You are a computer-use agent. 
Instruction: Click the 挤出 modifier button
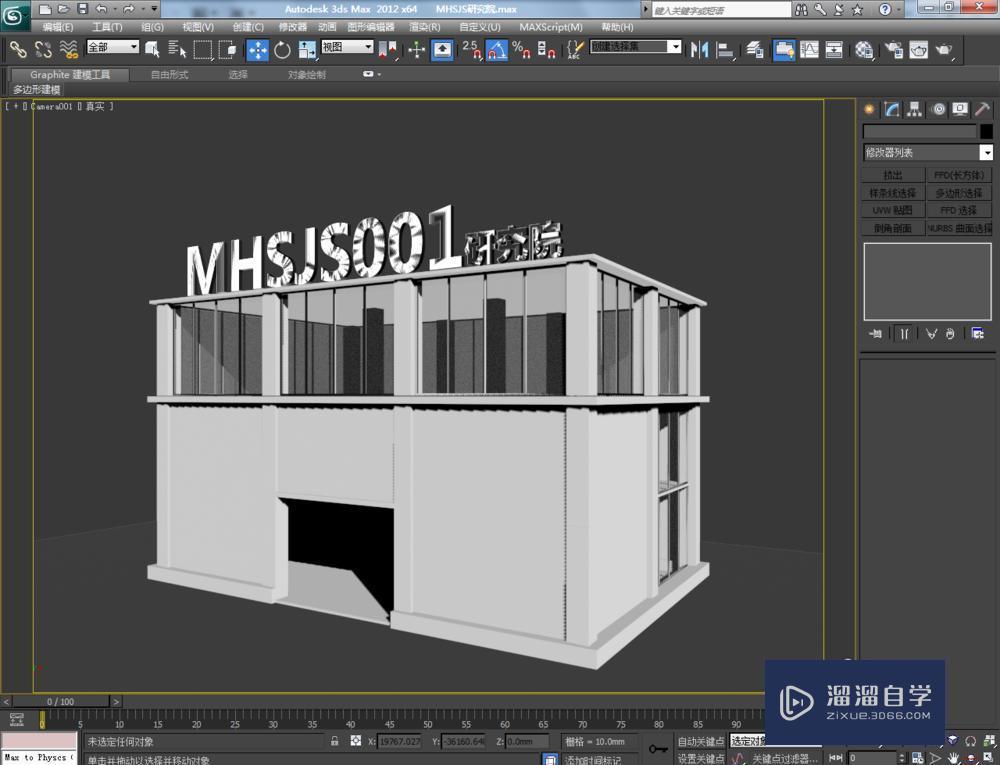[x=892, y=175]
